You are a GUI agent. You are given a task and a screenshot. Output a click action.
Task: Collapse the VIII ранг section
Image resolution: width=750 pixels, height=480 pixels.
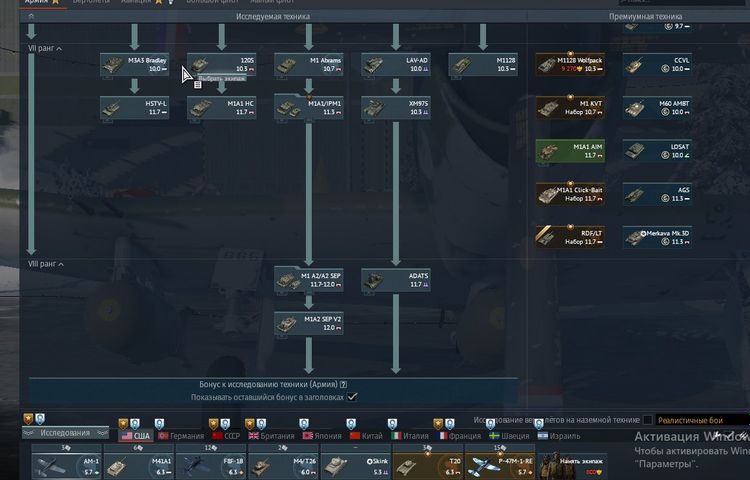(46, 264)
